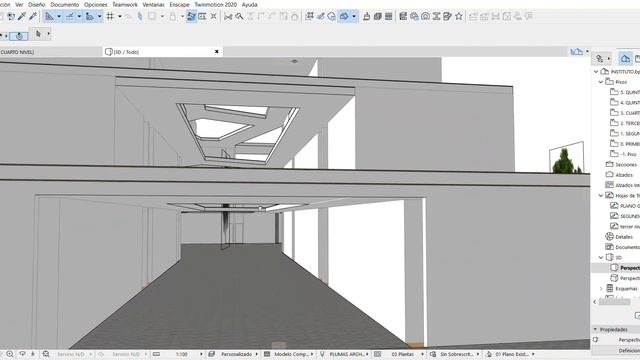Click the layers settings icon
This screenshot has width=640, height=360.
tap(403, 16)
